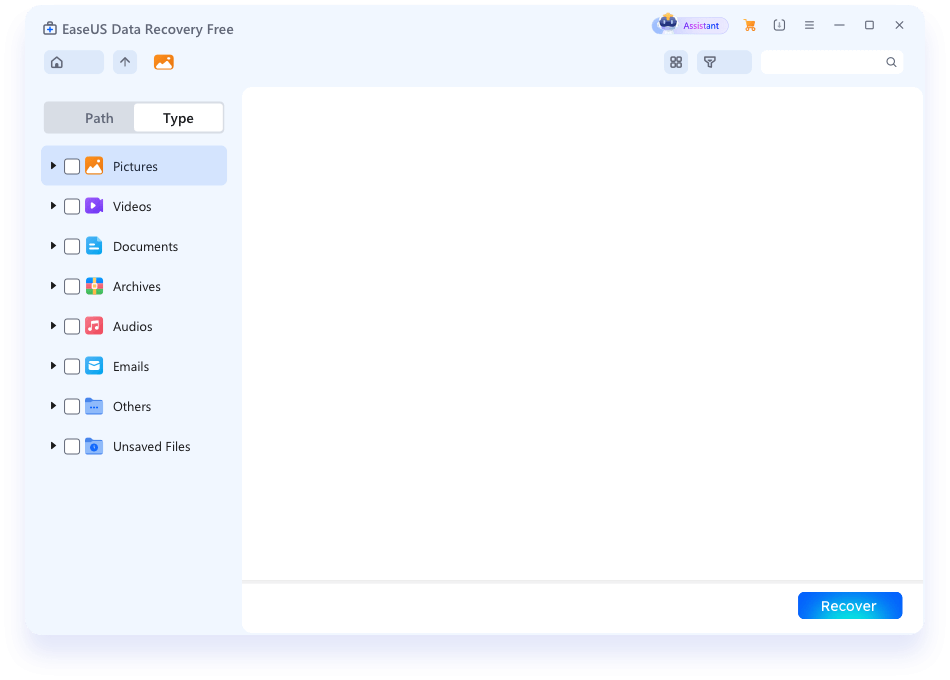Select the Archives label
The image size is (950, 680).
(x=137, y=286)
